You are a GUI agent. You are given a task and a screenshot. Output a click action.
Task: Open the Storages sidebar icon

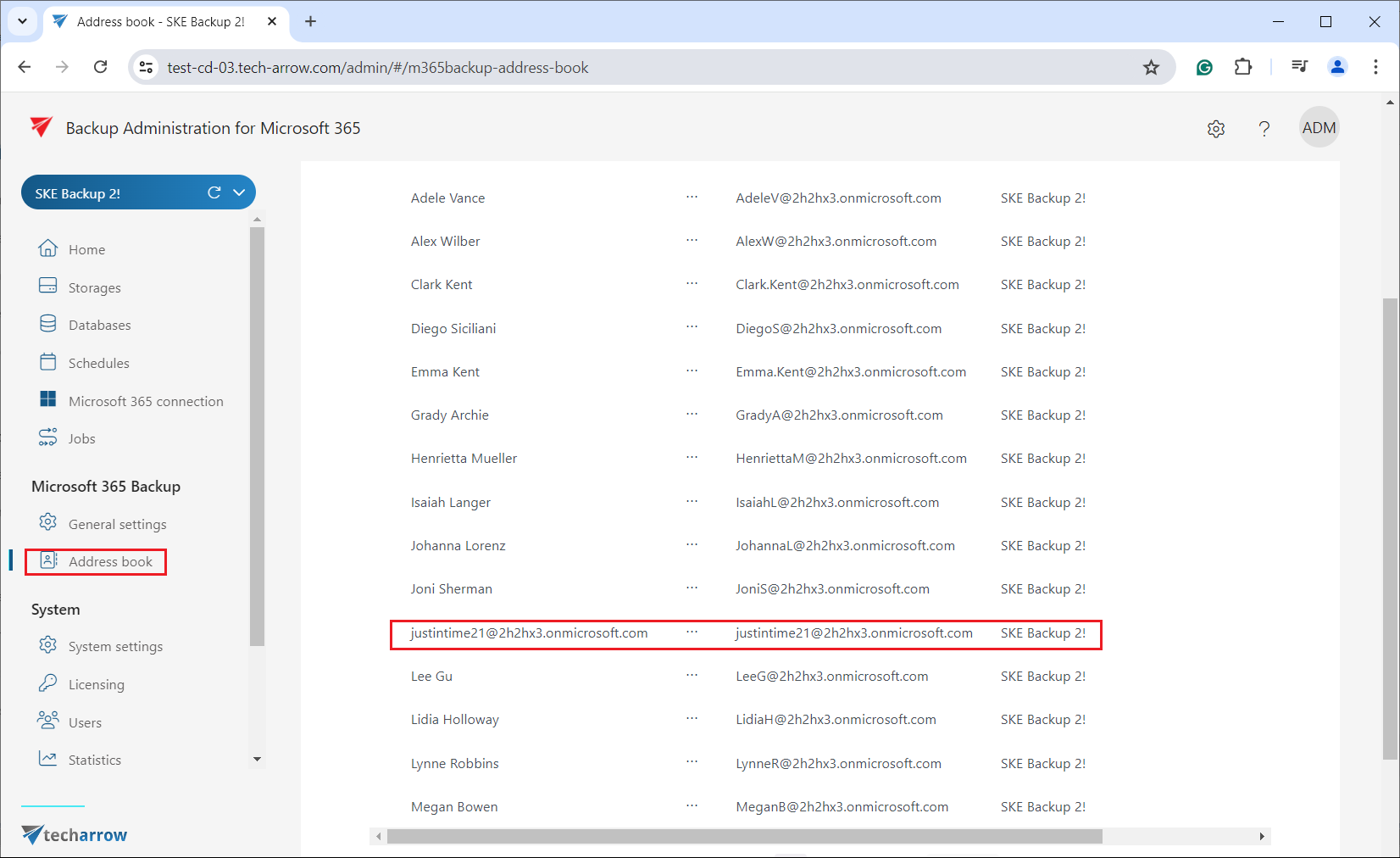48,287
